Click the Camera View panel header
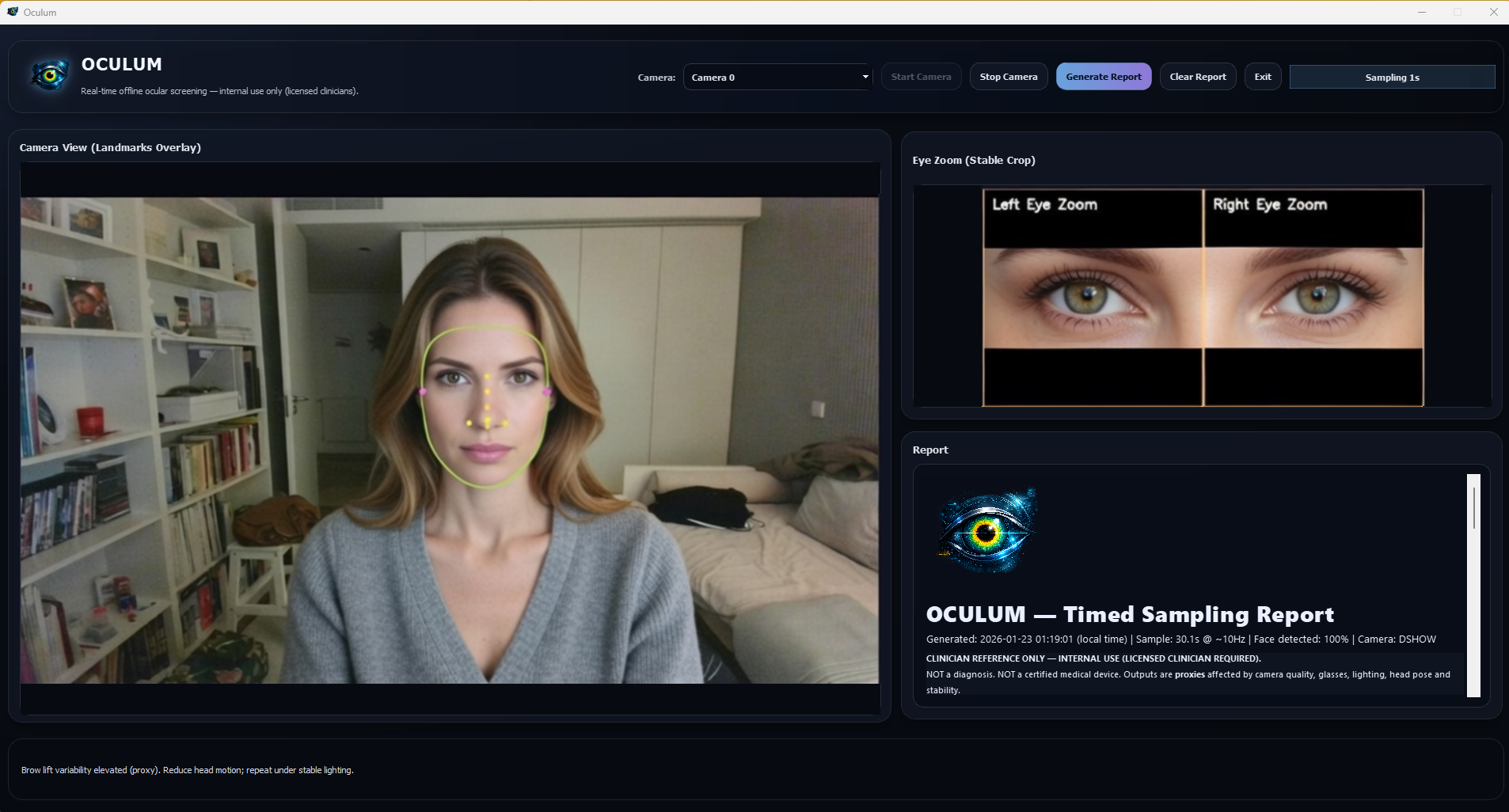Screen dimensions: 1509x812 109,147
